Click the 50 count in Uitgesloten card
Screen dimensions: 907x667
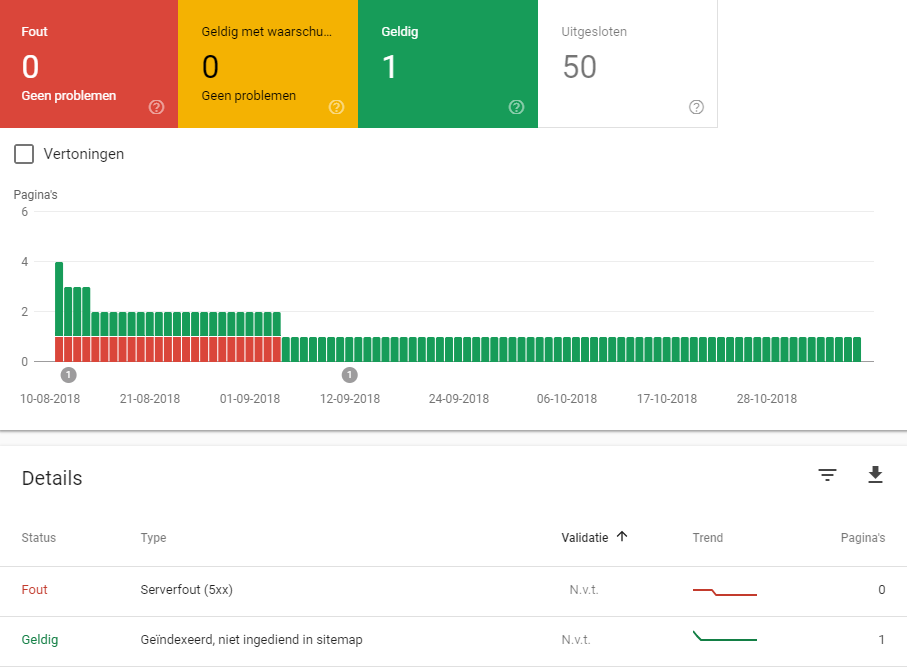click(579, 67)
